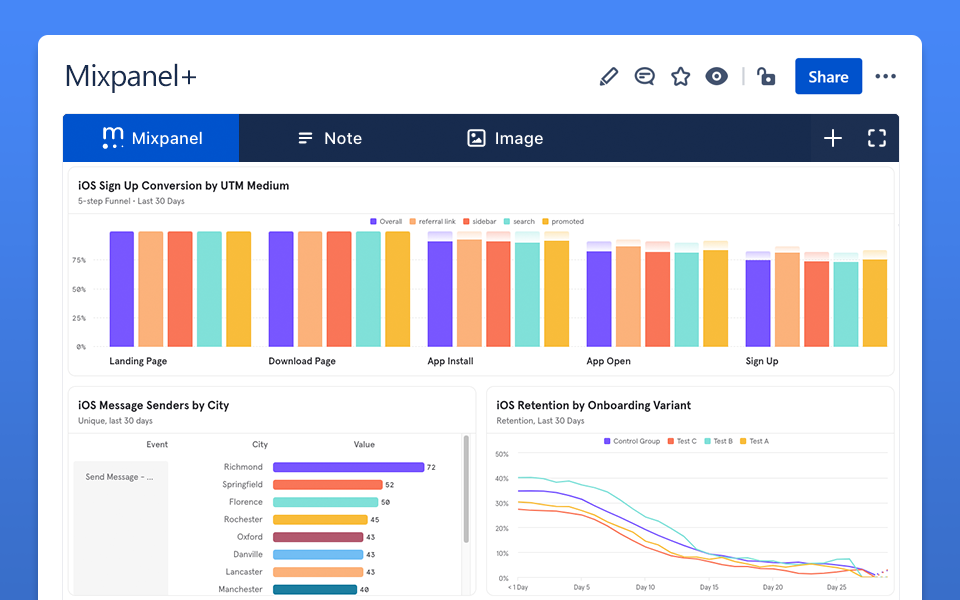Click the 'Unique, last 30 days' subtitle
The width and height of the screenshot is (960, 600).
click(115, 421)
